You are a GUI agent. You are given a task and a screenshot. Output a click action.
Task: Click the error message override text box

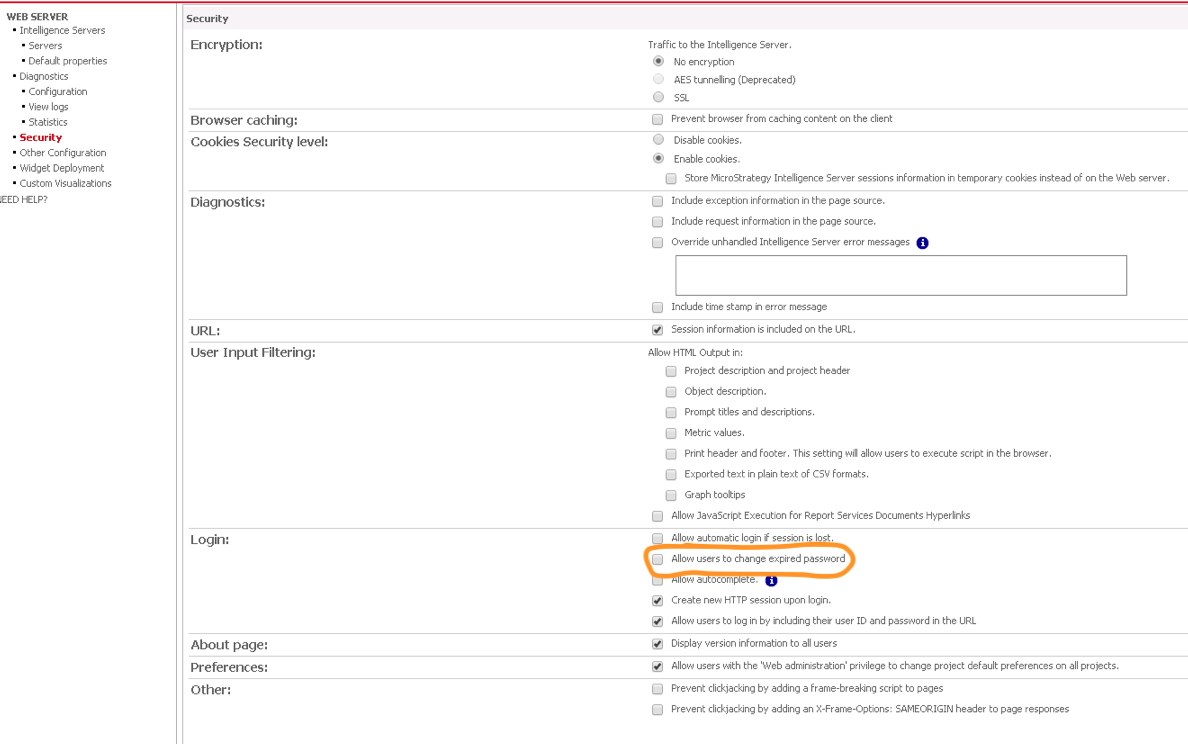point(900,274)
